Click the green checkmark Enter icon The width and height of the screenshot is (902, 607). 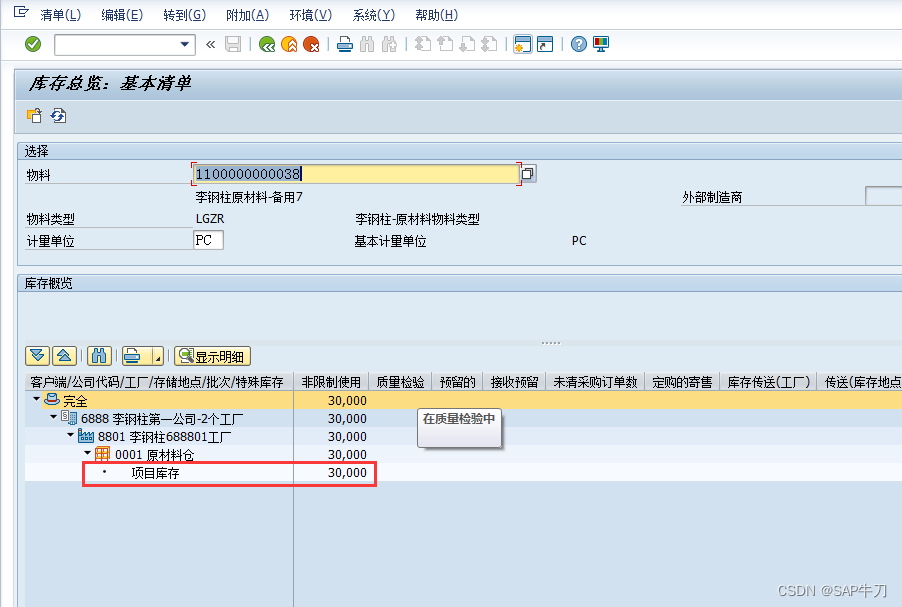[33, 44]
